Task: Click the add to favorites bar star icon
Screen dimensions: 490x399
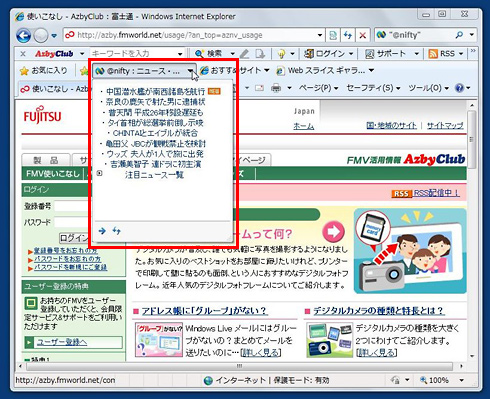Action: click(x=83, y=71)
